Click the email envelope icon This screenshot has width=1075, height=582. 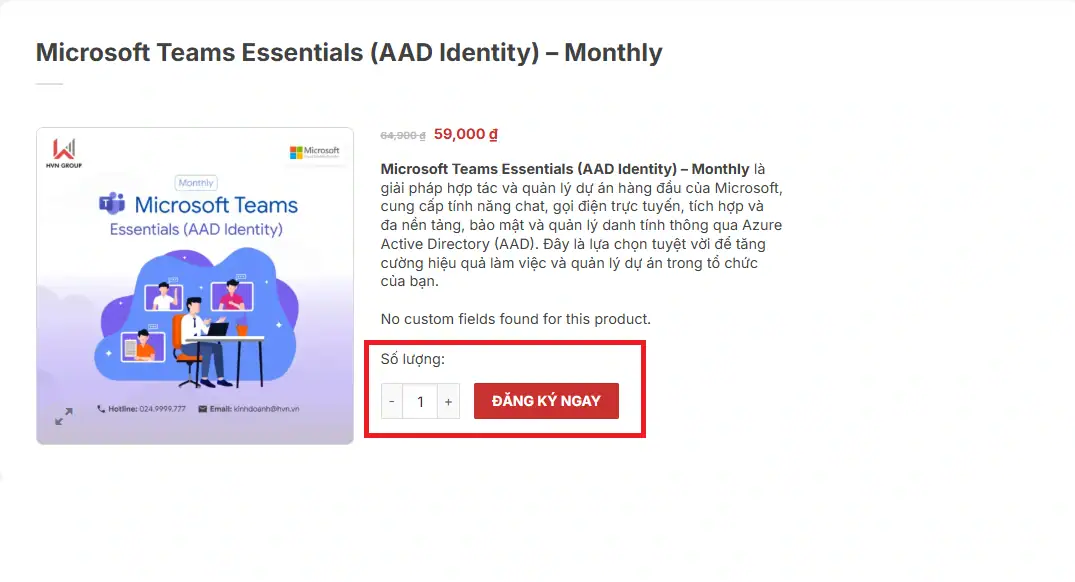point(201,409)
